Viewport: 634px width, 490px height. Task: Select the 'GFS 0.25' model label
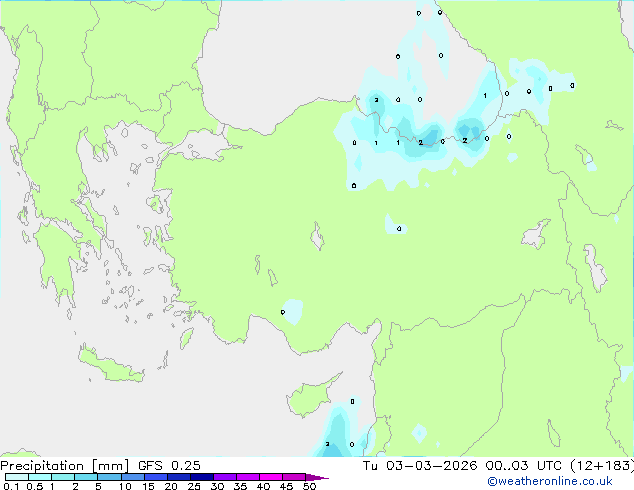click(169, 466)
